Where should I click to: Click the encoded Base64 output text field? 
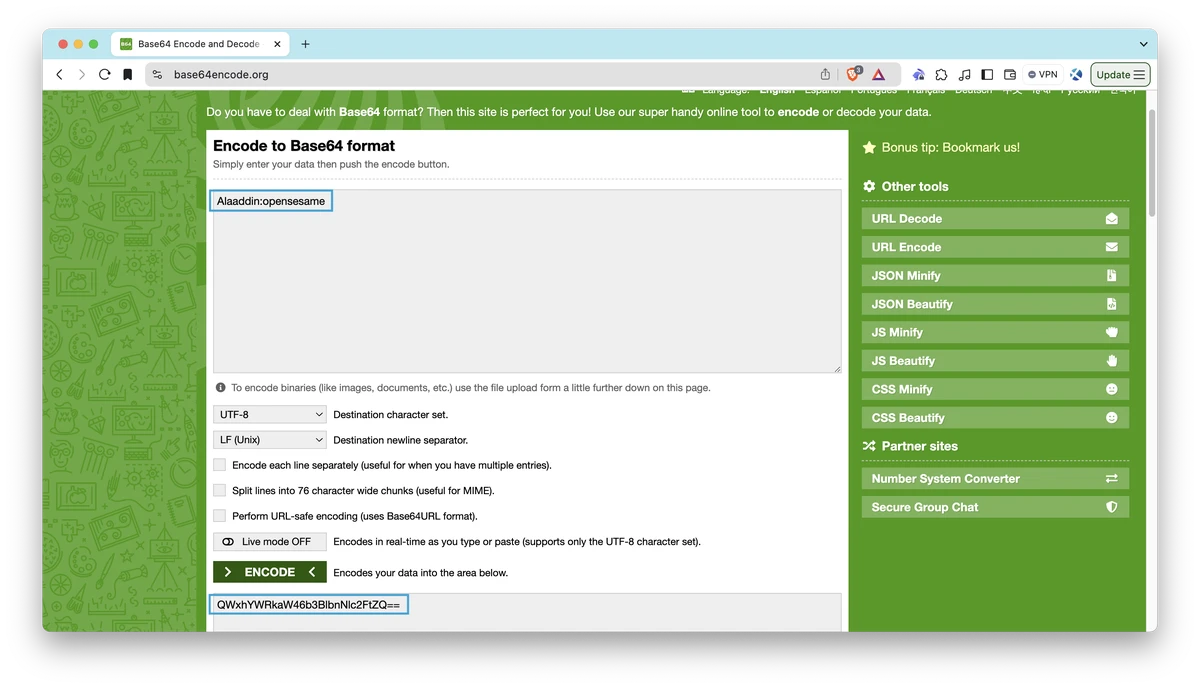tap(308, 604)
